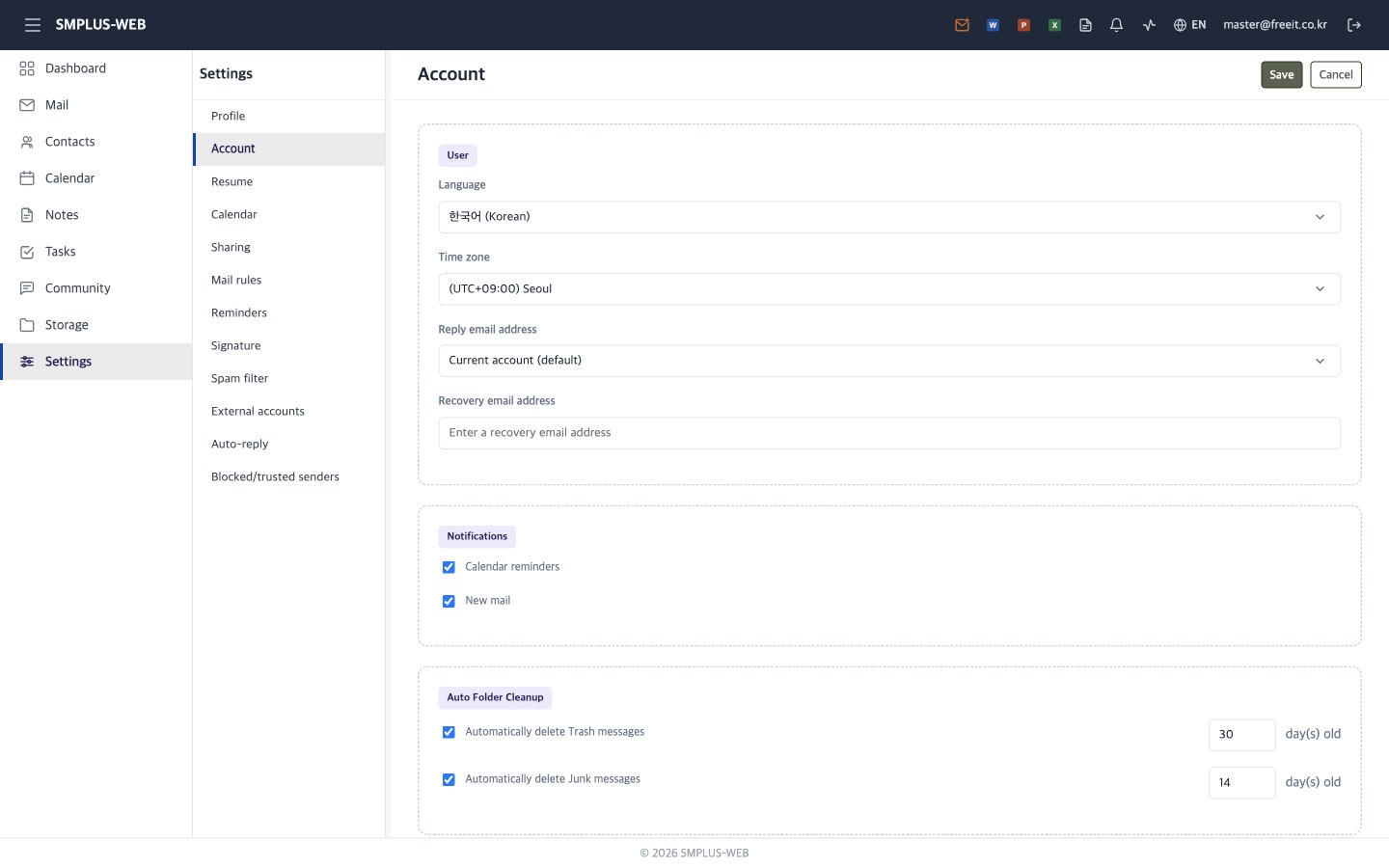Click master@freeit.co.kr account name
The width and height of the screenshot is (1389, 868).
[1275, 25]
